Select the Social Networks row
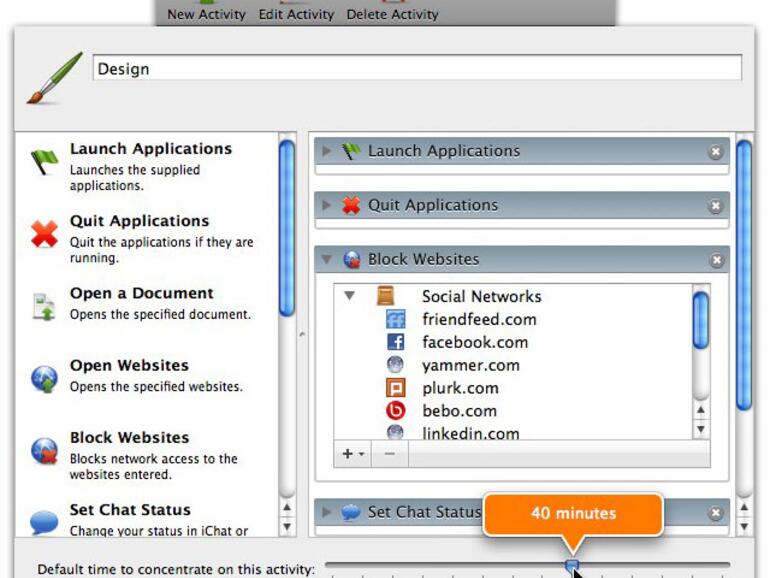The height and width of the screenshot is (578, 770). (x=513, y=296)
